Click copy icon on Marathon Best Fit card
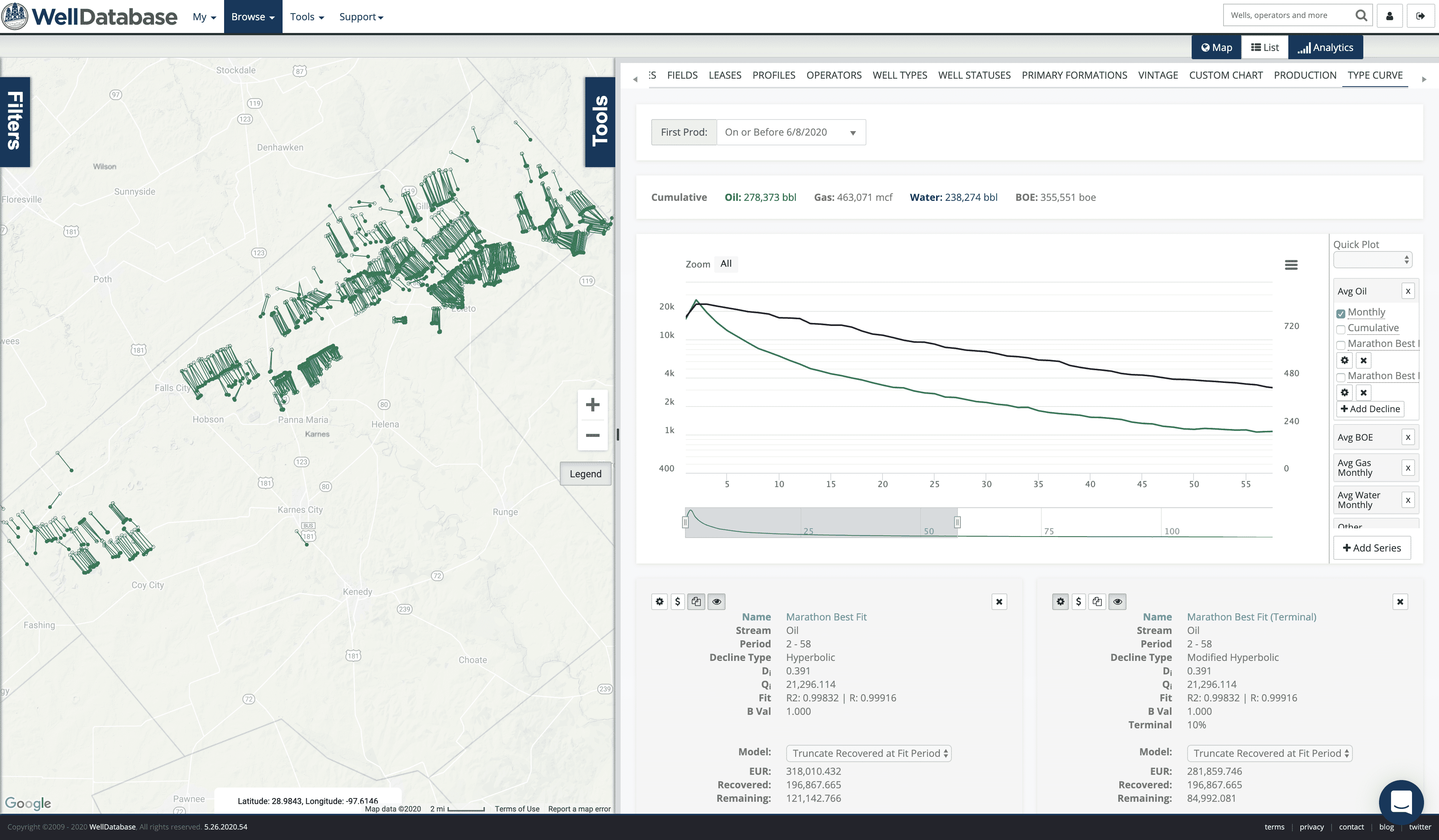 click(x=696, y=601)
